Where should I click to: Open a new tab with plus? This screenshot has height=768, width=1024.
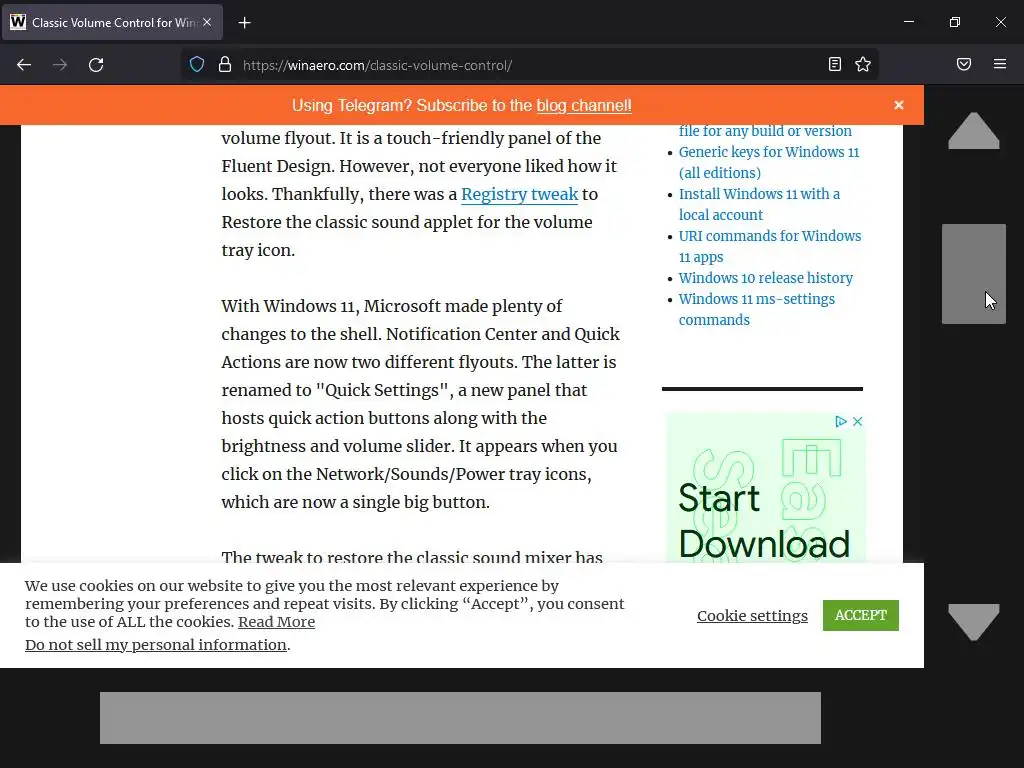(x=244, y=23)
